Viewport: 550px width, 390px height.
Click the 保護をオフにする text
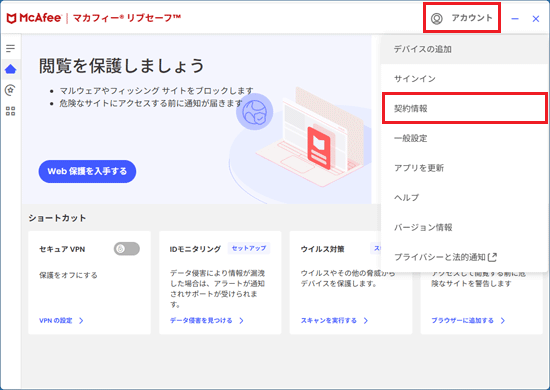point(68,275)
